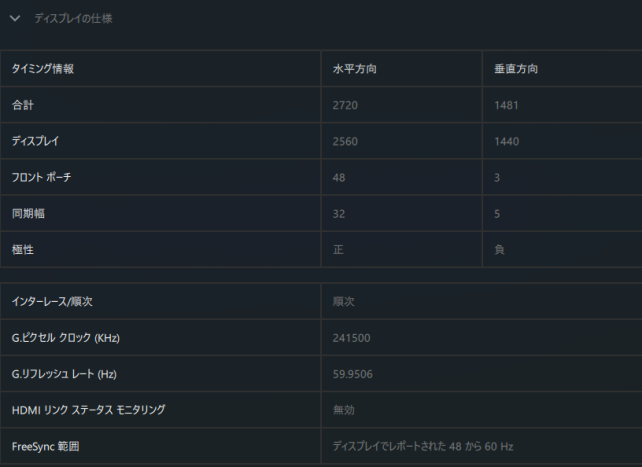642x467 pixels.
Task: Click the インターレース/順次 row label
Action: [x=52, y=301]
